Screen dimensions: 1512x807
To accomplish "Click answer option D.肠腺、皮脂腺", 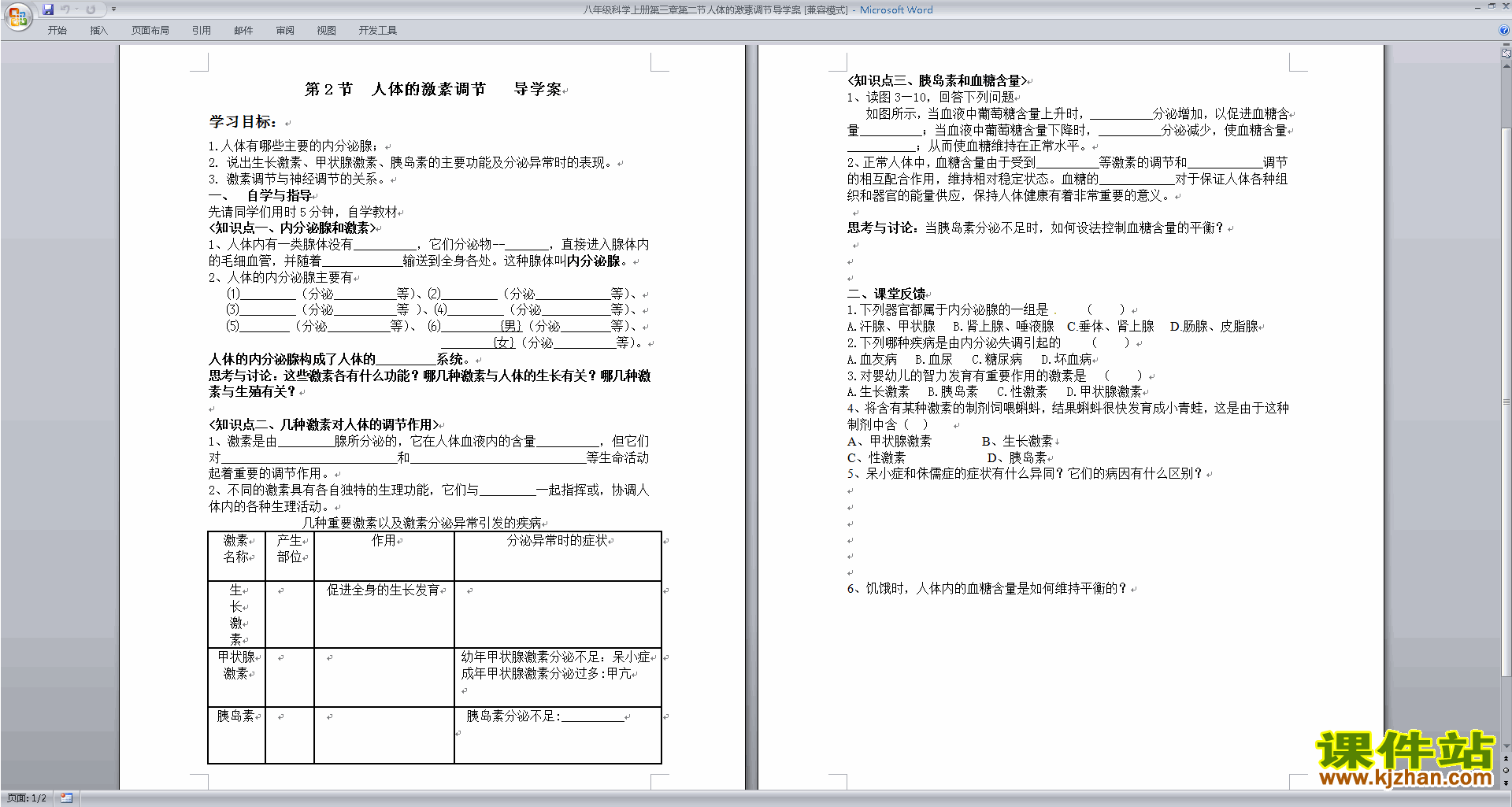I will click(1214, 327).
